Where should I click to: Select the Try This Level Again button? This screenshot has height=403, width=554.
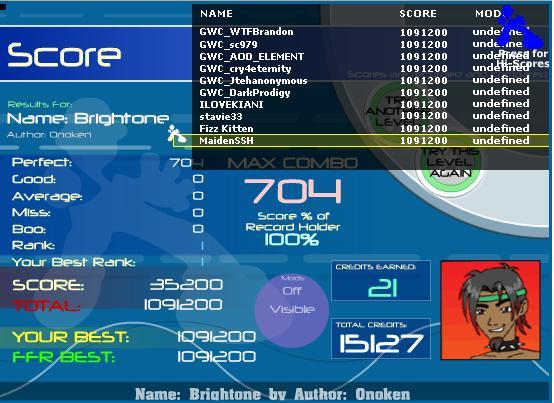click(450, 162)
